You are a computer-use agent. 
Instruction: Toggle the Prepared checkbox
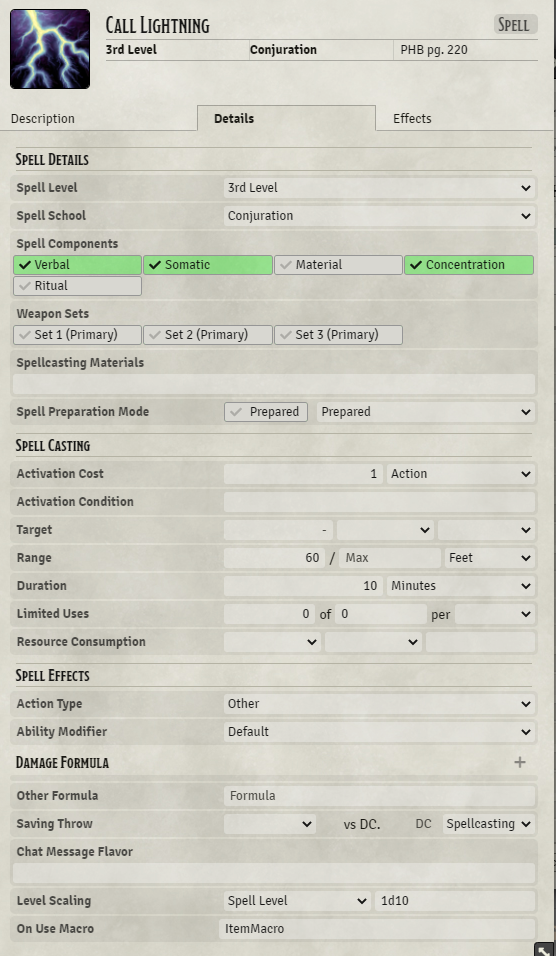[x=266, y=412]
